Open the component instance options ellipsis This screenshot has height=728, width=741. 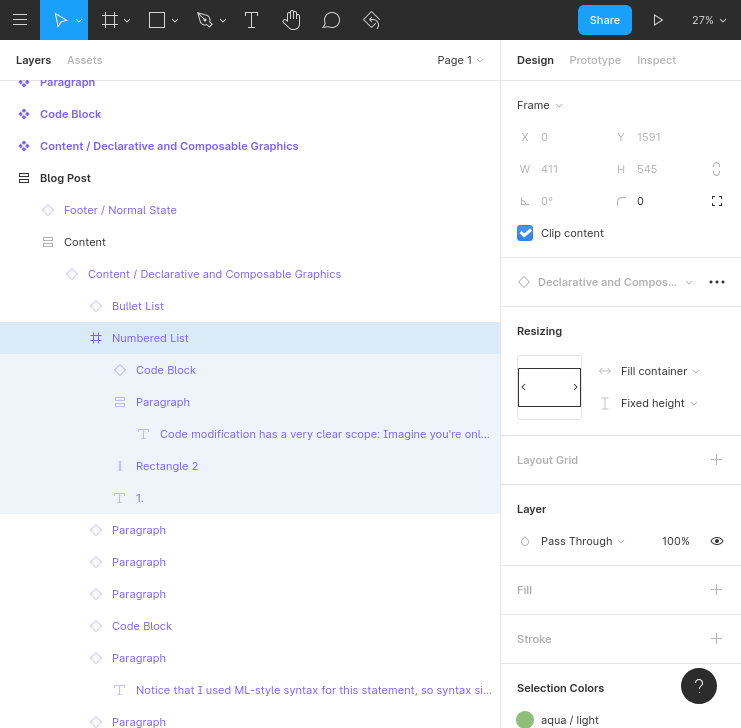coord(717,282)
